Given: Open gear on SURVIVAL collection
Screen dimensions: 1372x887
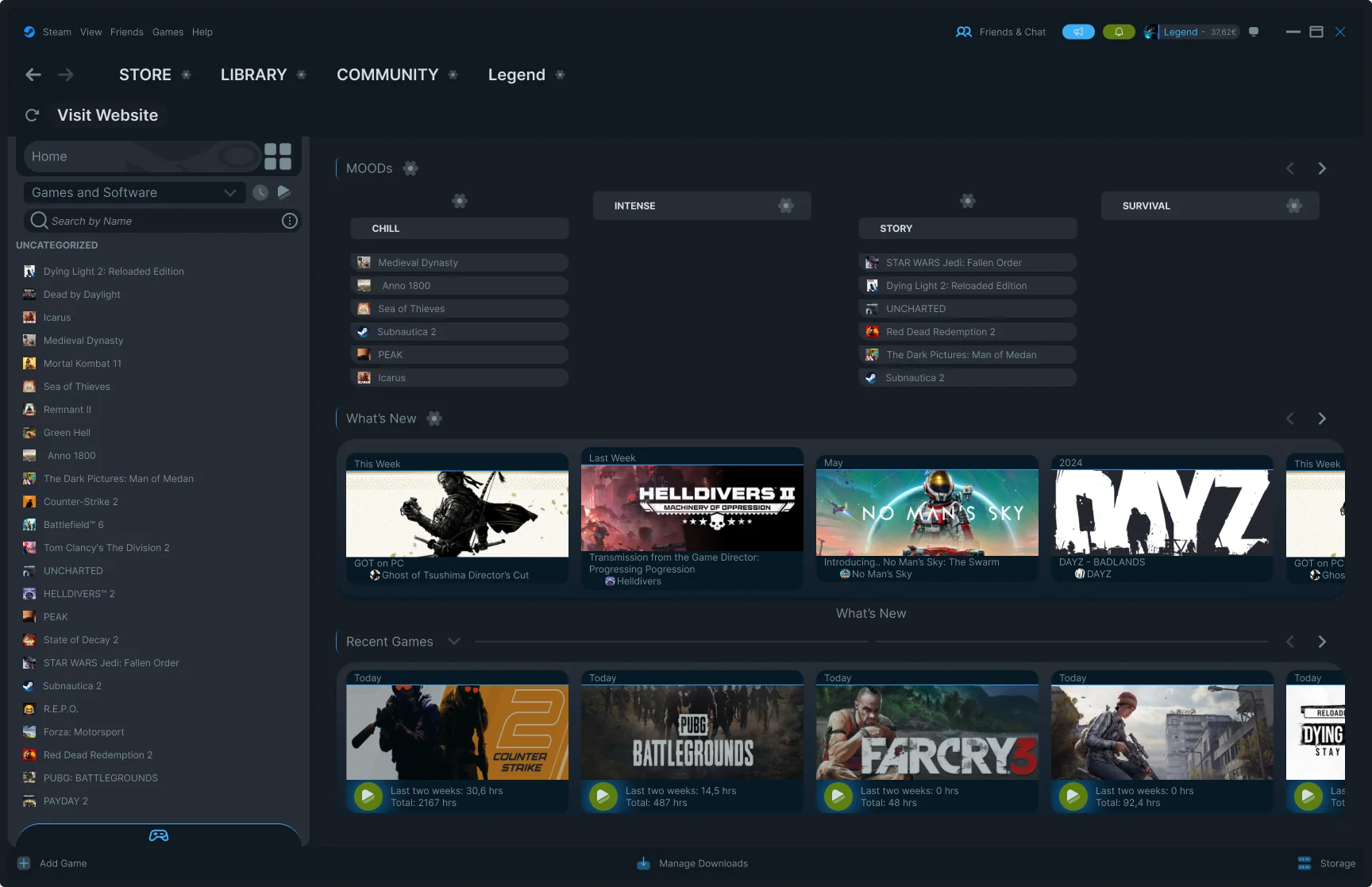Looking at the screenshot, I should 1294,206.
